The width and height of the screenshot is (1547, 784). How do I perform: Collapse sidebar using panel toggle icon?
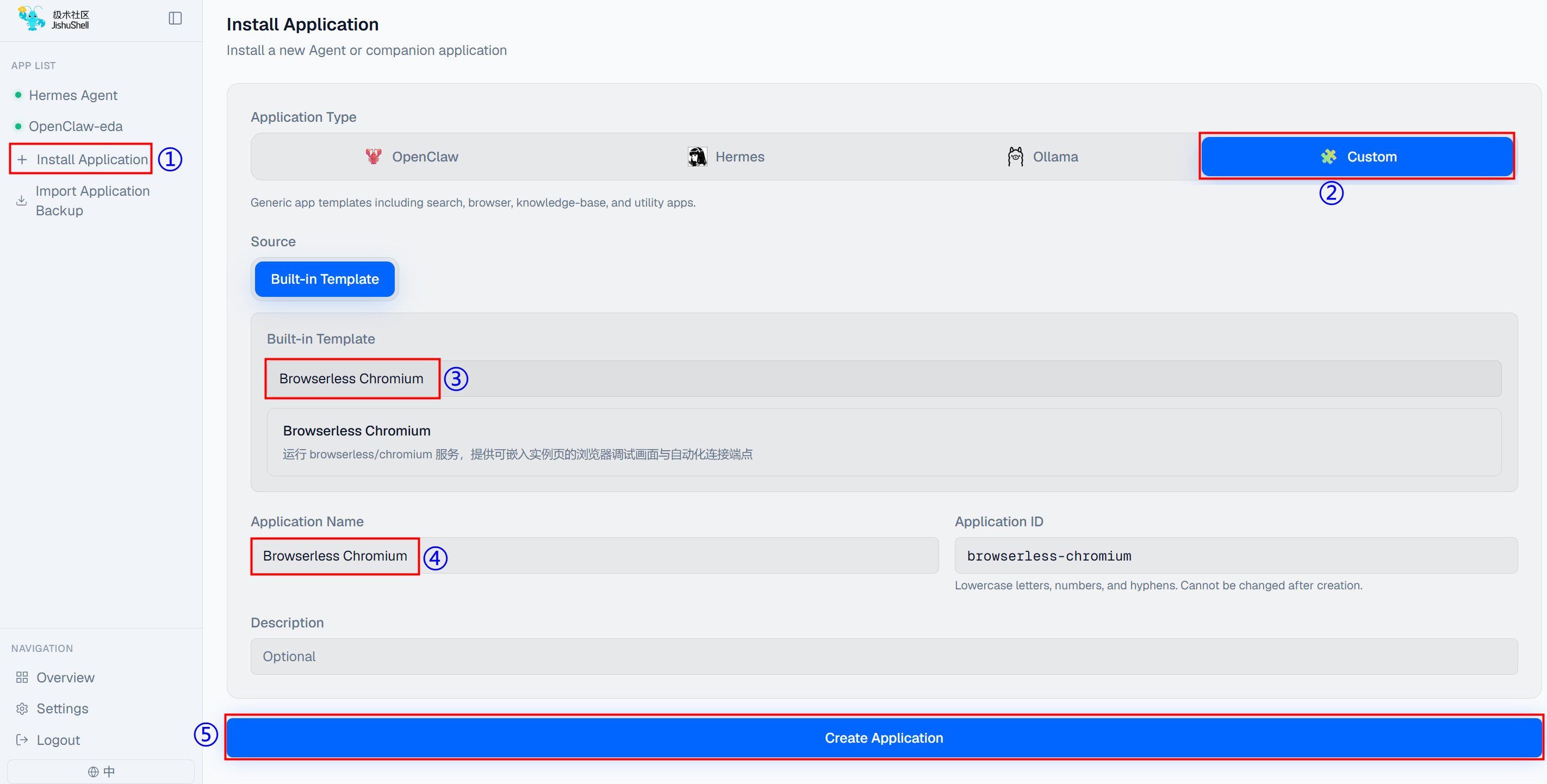(175, 18)
